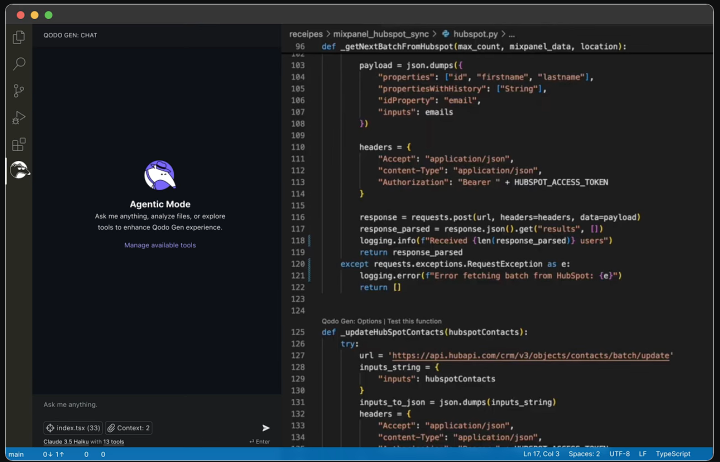Image resolution: width=720 pixels, height=462 pixels.
Task: Click the UTF-8 encoding in status bar
Action: (x=618, y=454)
